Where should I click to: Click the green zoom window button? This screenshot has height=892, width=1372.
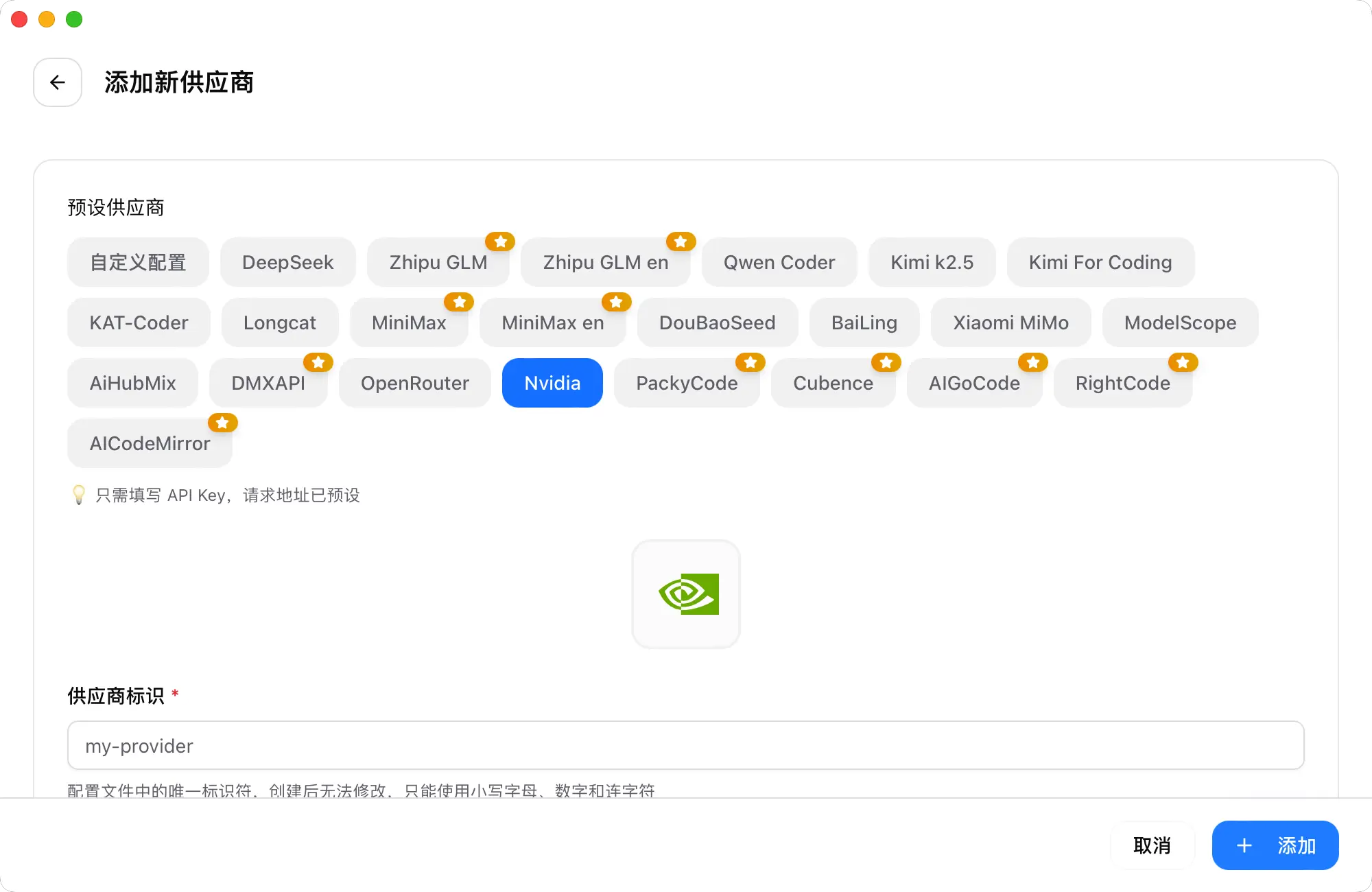[74, 19]
